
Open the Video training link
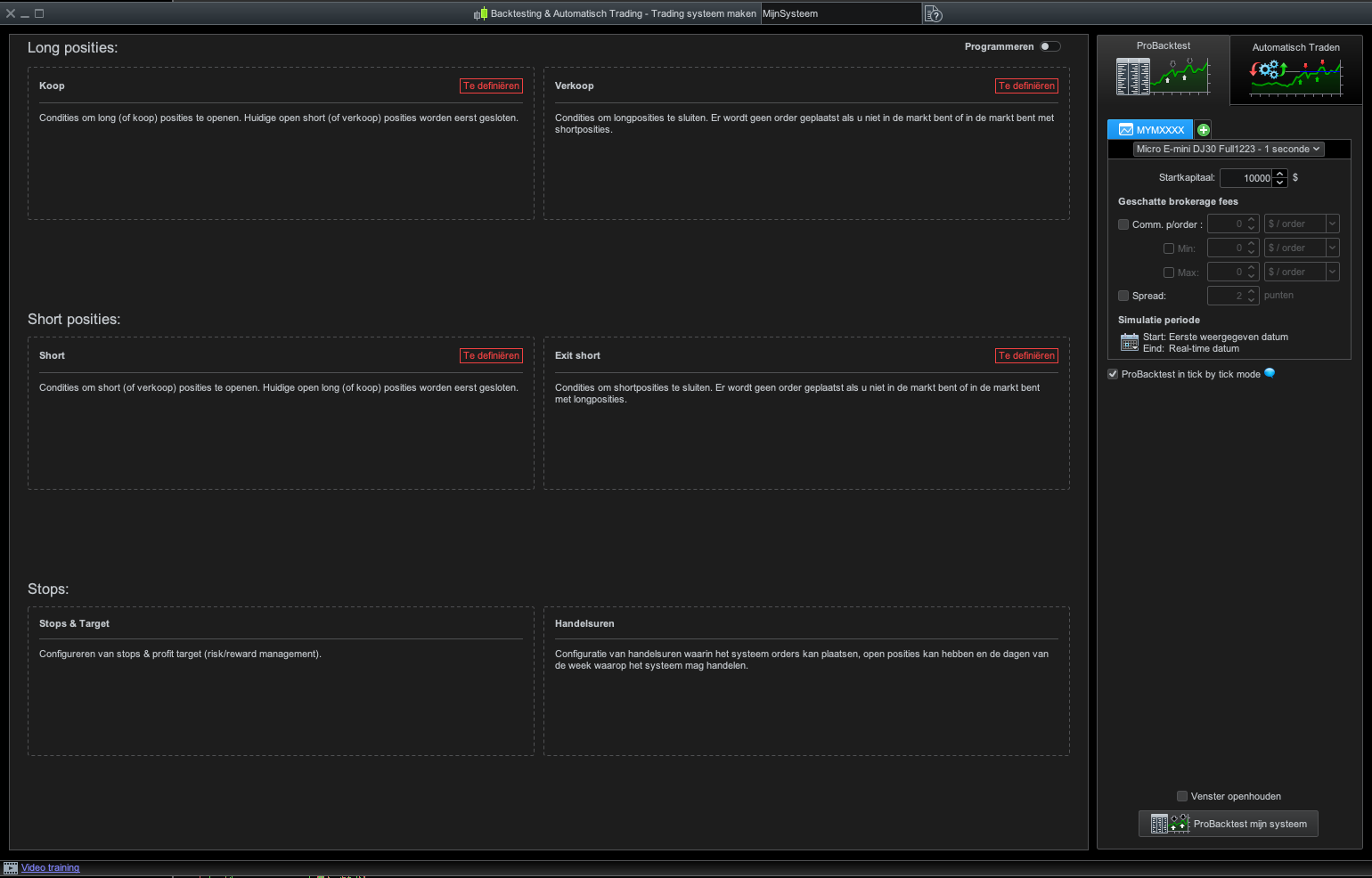pos(50,867)
